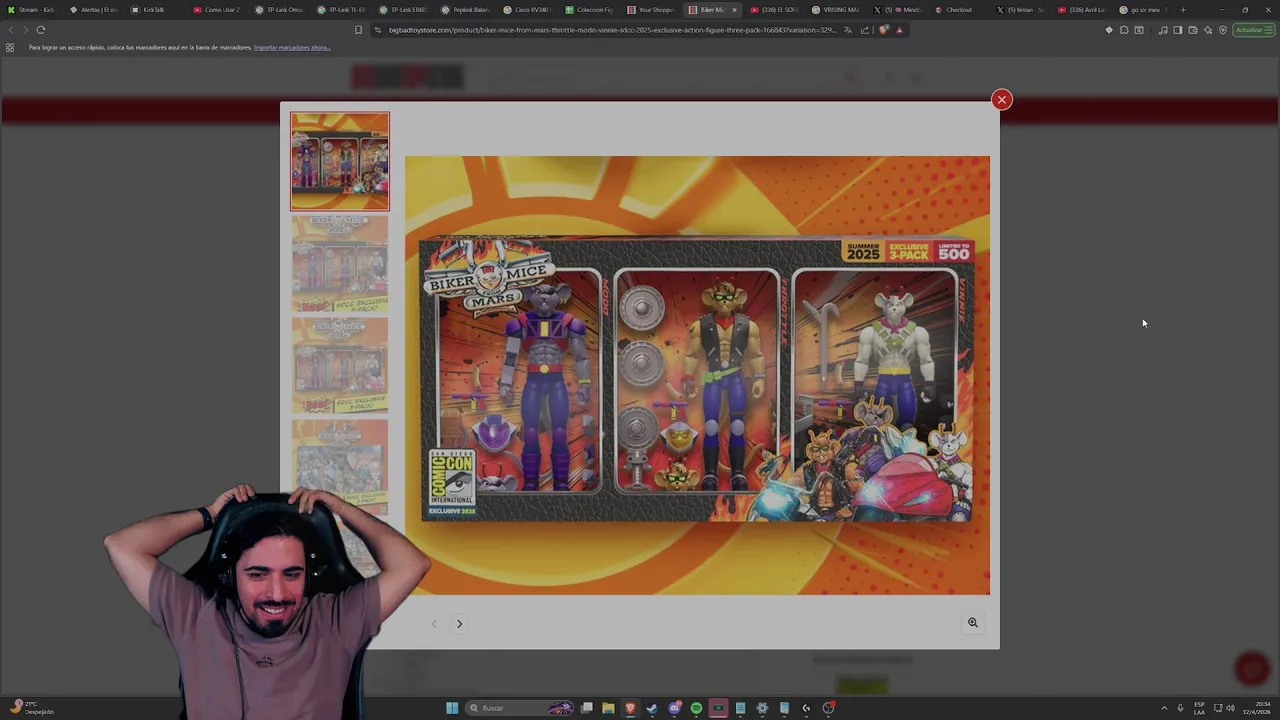
Task: Open the volume control in system tray
Action: [1230, 708]
